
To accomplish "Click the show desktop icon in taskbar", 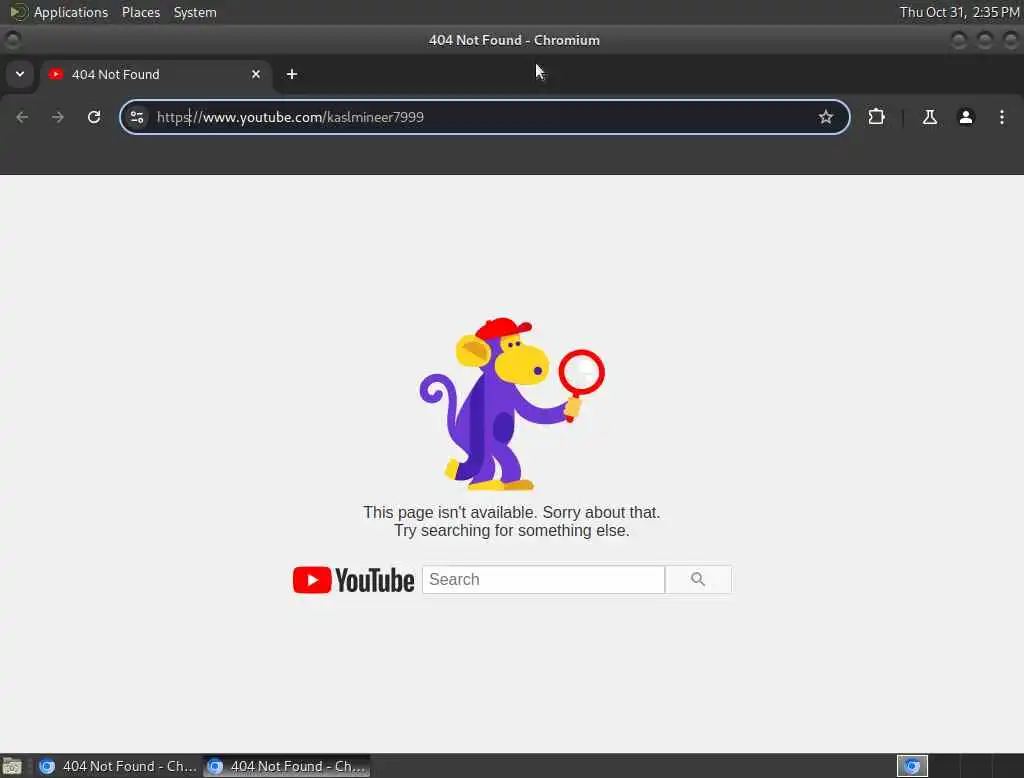I will tap(12, 766).
